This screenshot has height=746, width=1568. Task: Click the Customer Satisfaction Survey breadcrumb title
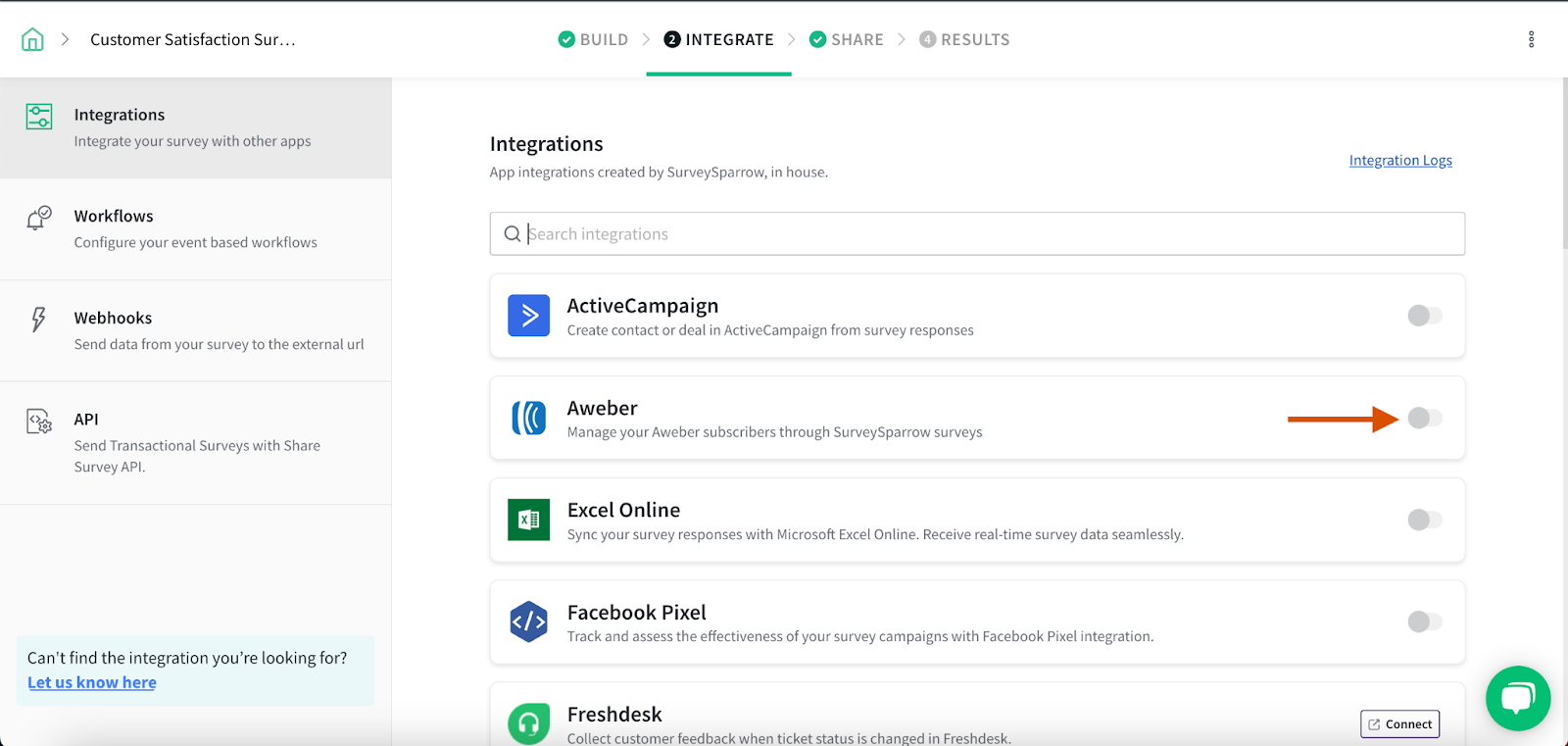(193, 39)
